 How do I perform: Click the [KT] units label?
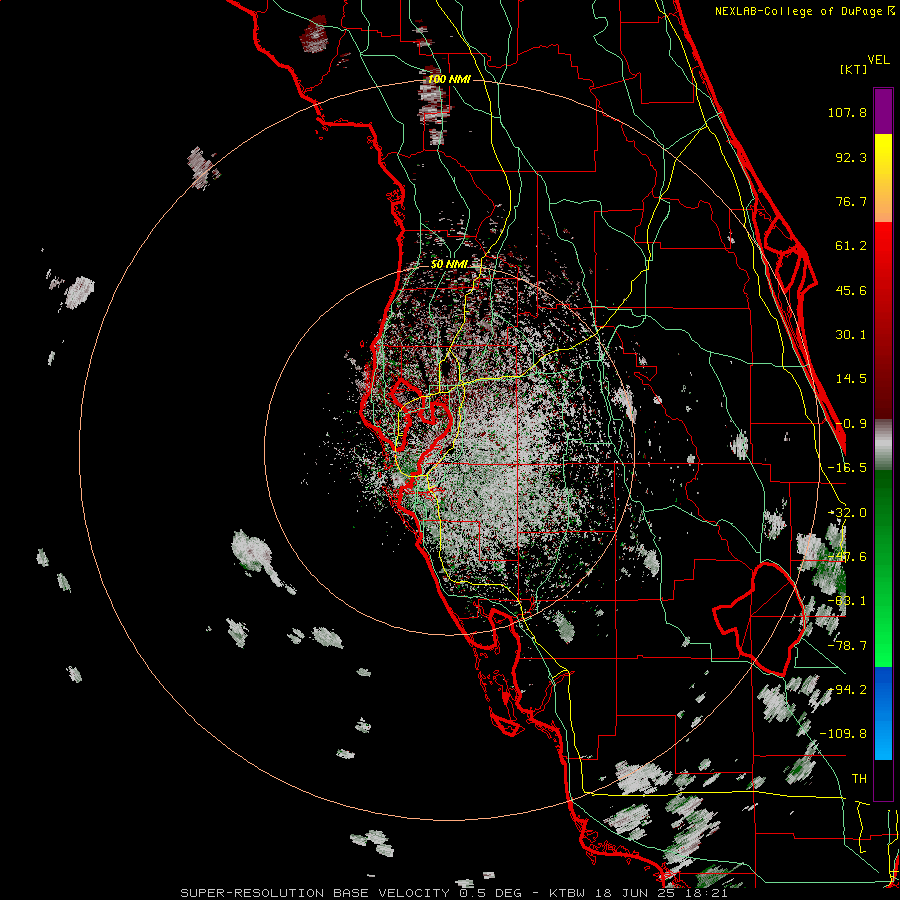click(x=854, y=69)
